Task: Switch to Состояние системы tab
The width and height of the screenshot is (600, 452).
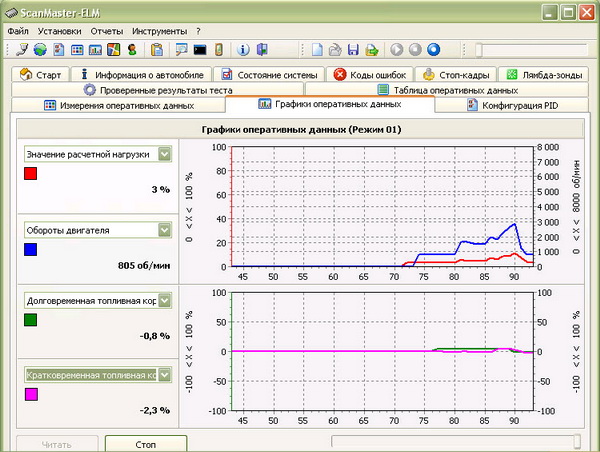Action: pos(269,75)
